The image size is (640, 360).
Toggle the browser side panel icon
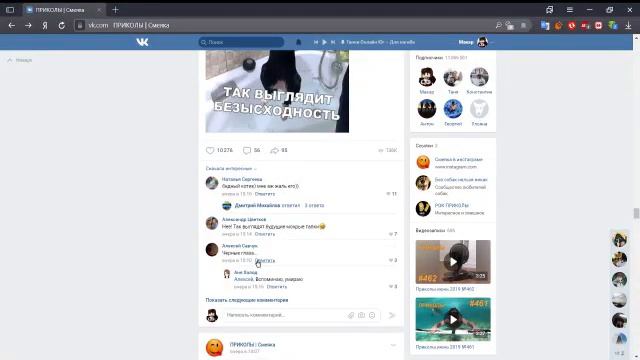tap(10, 10)
